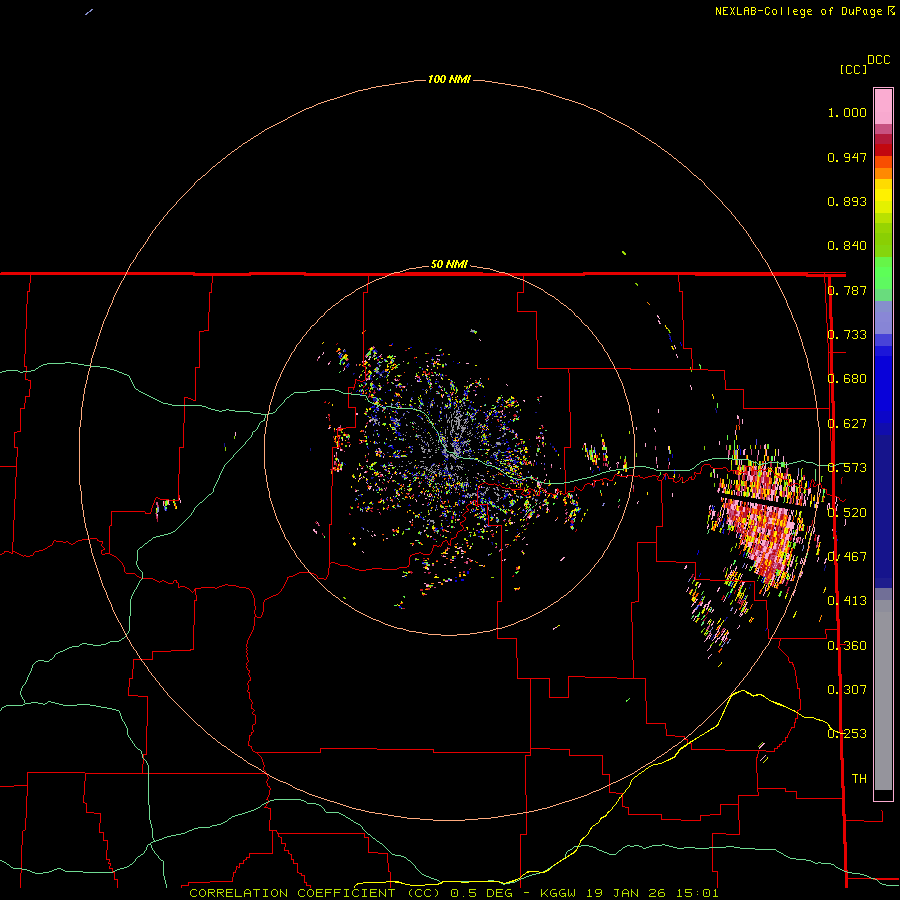Pick the red color bar segment
Screen dimensions: 900x900
tap(883, 149)
